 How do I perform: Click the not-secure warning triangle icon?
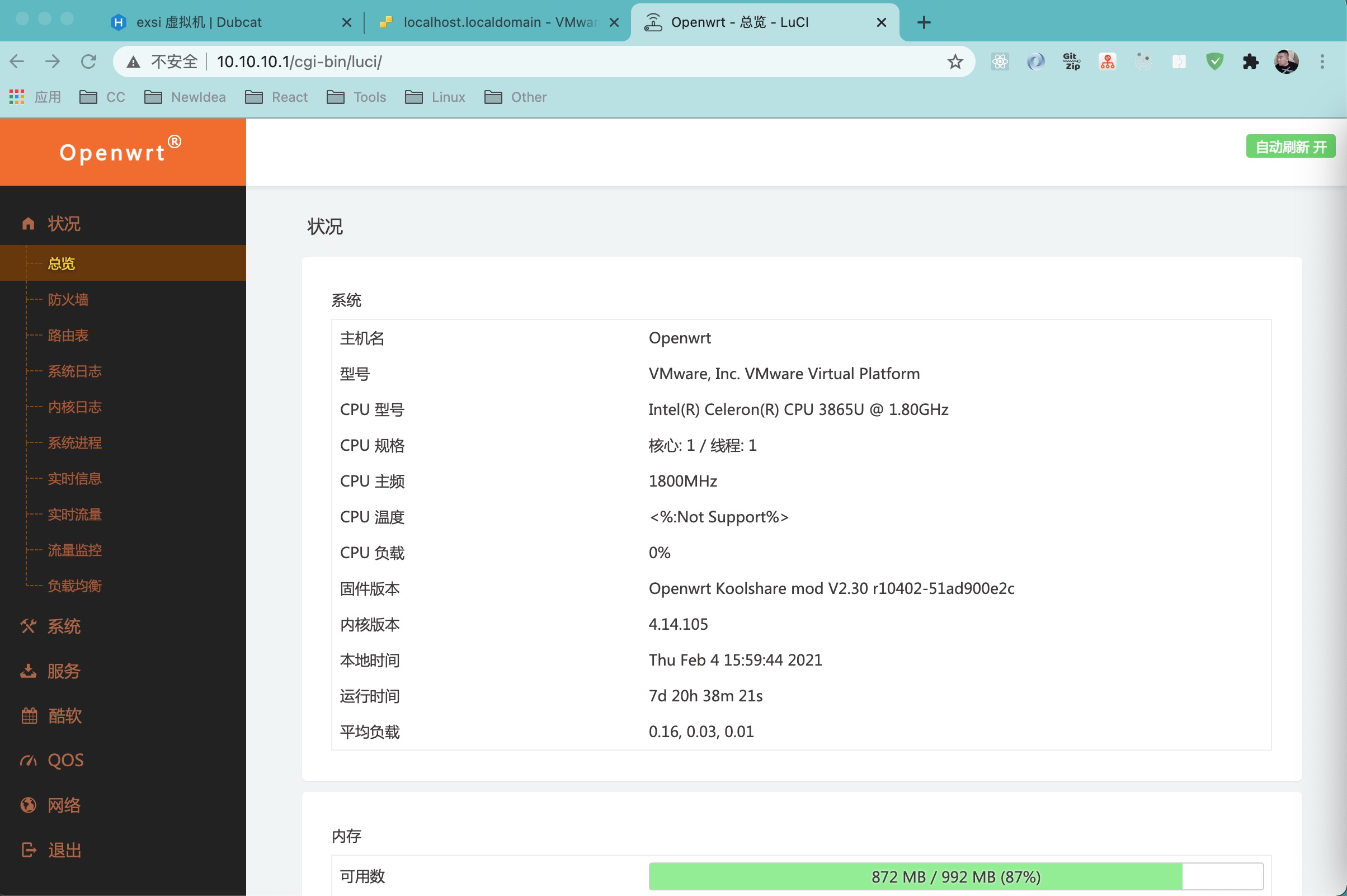point(133,62)
